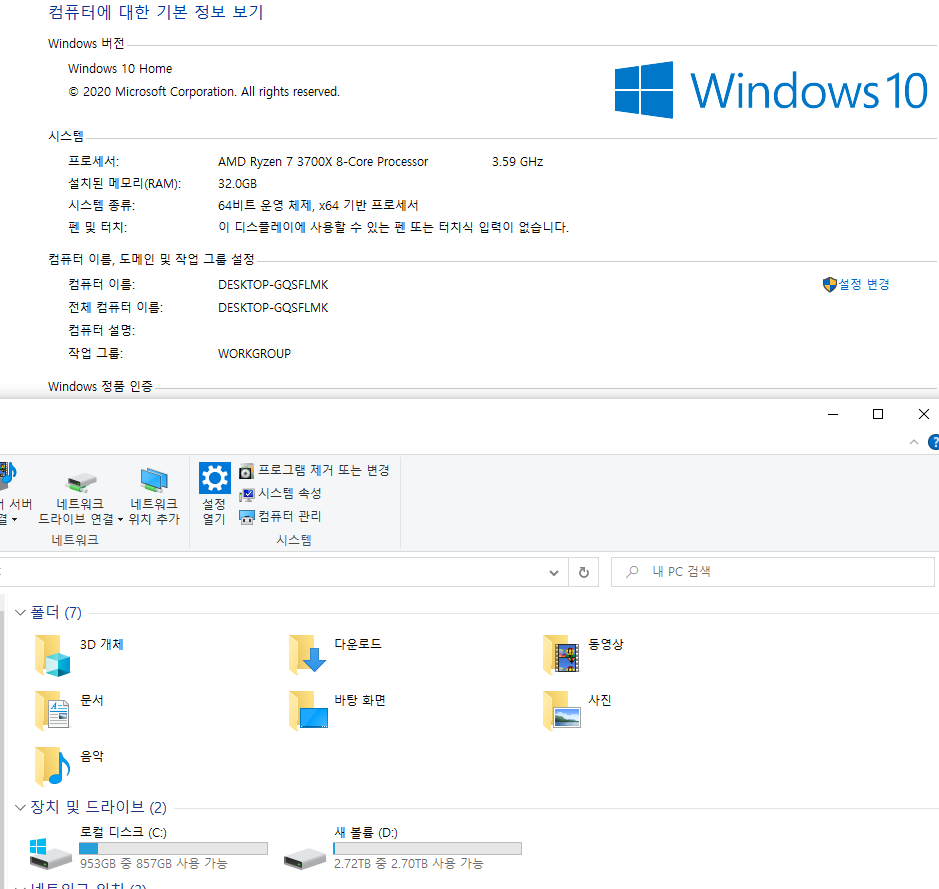Image resolution: width=939 pixels, height=889 pixels.
Task: Minimize the 내 PC explorer window
Action: coord(833,414)
